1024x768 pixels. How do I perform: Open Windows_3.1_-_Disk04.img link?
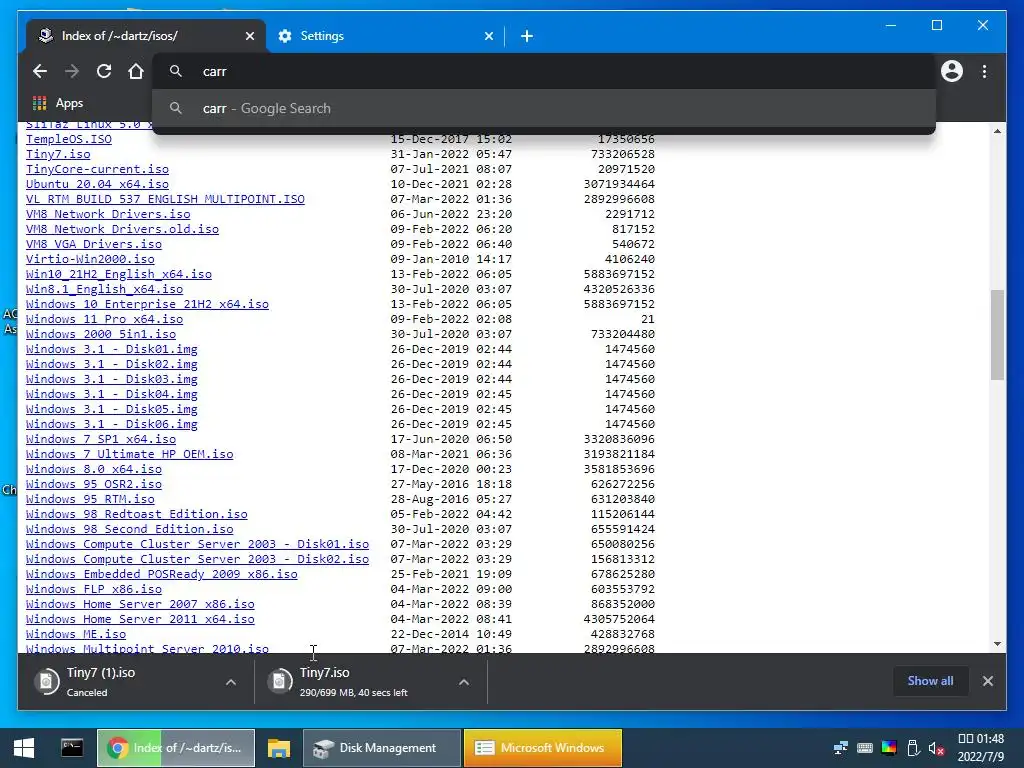click(x=112, y=394)
